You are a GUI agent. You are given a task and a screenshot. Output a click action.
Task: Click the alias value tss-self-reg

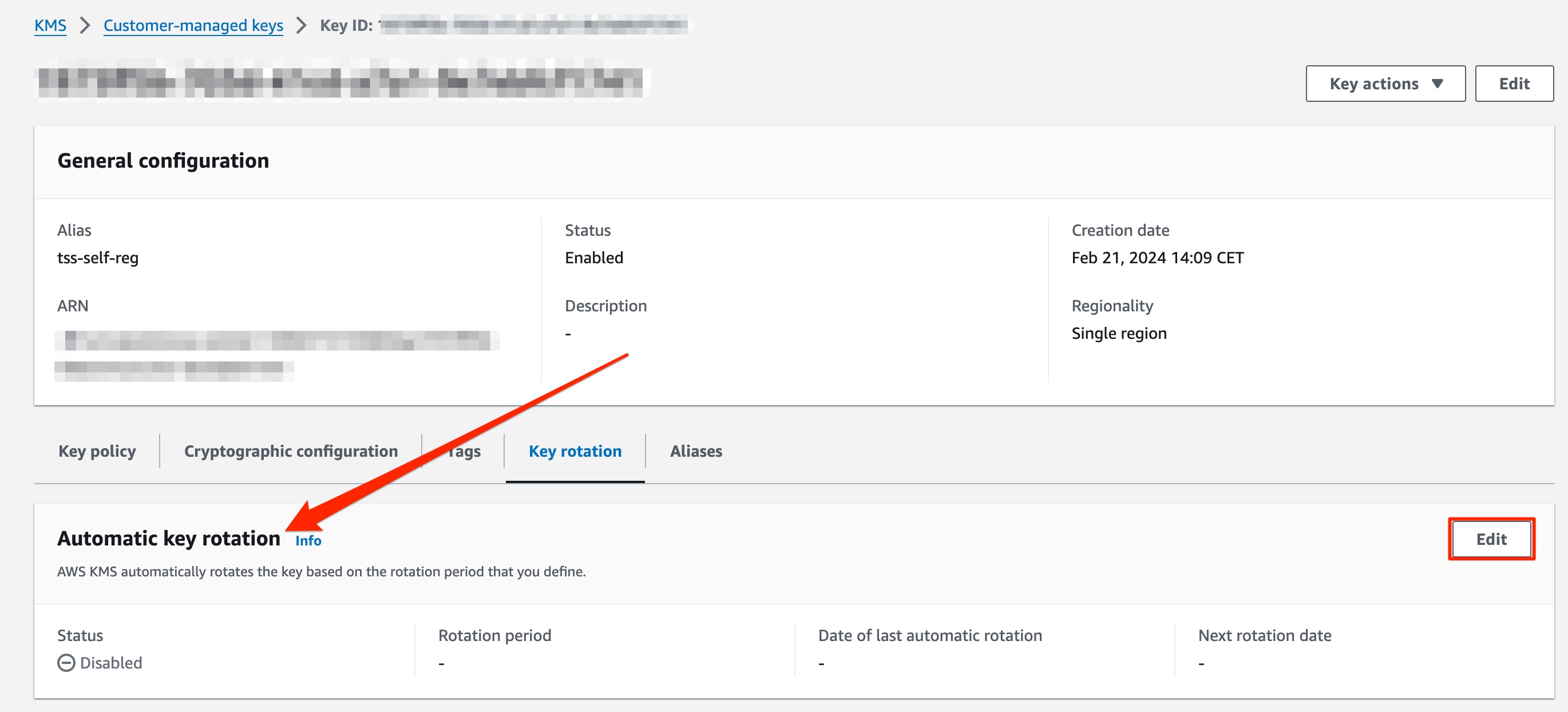click(98, 258)
